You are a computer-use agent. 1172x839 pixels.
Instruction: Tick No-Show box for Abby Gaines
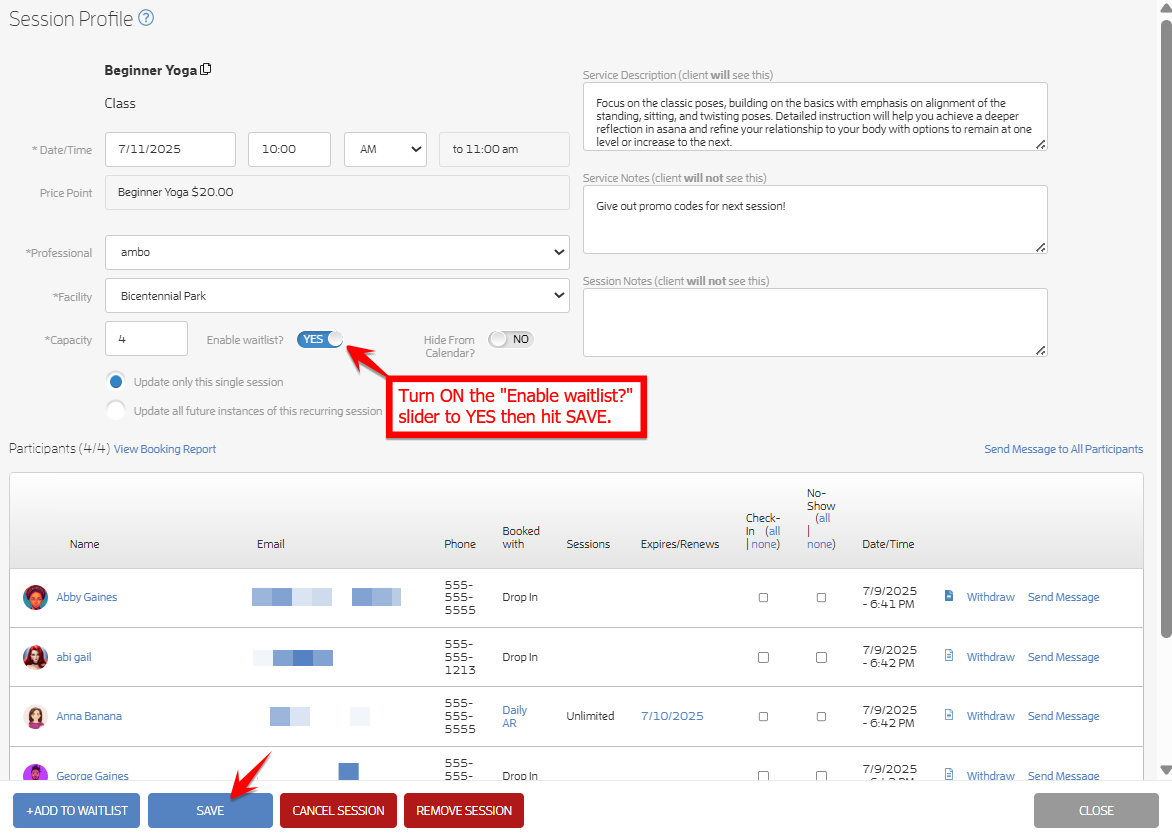click(x=821, y=597)
